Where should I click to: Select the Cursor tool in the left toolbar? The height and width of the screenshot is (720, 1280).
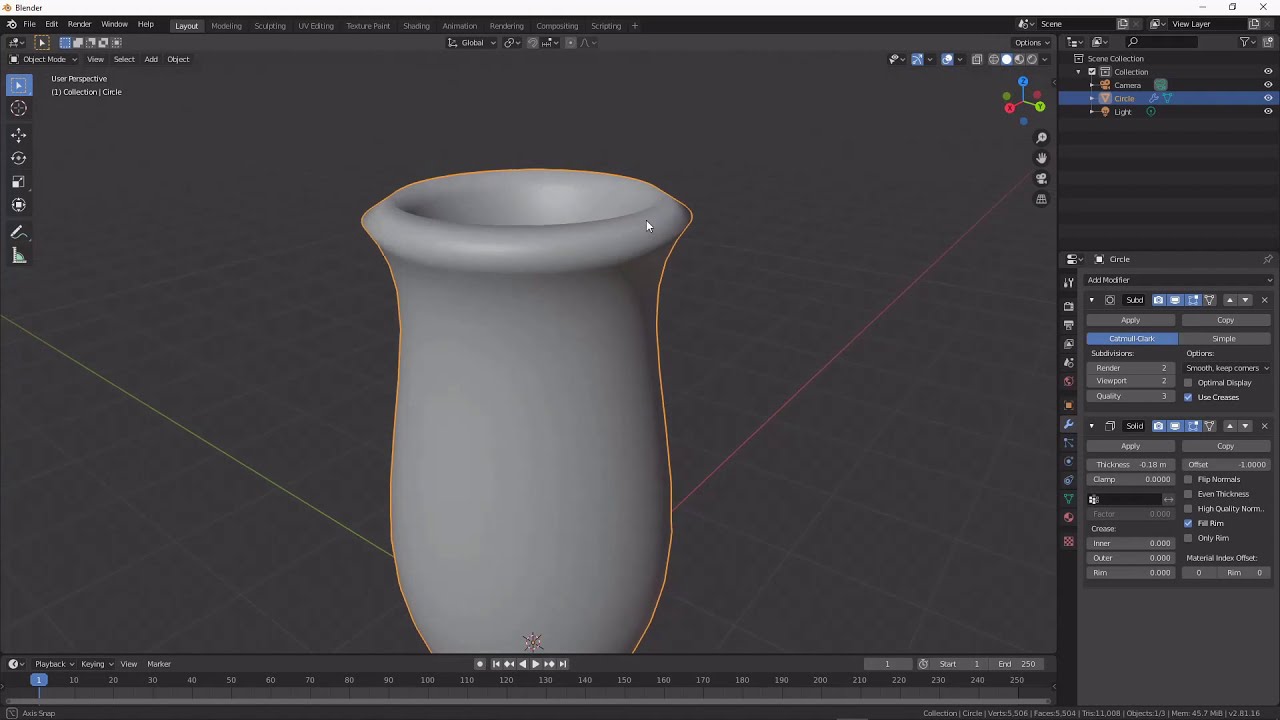(18, 108)
